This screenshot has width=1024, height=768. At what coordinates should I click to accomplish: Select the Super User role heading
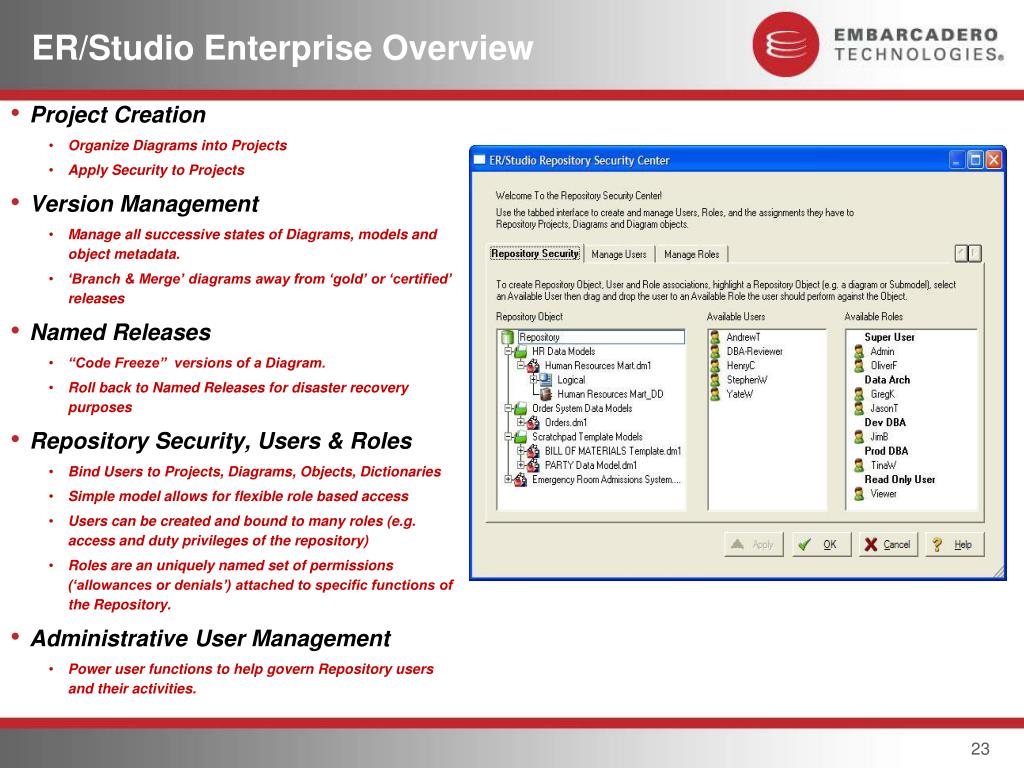(889, 338)
